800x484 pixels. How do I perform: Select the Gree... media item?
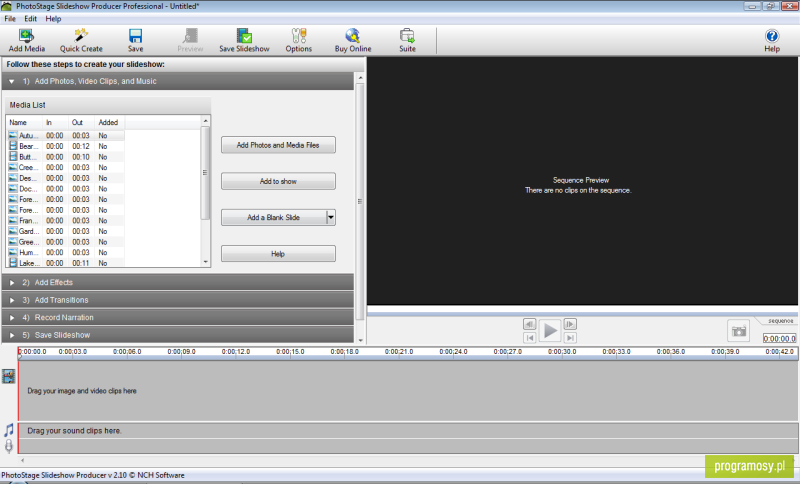65,242
